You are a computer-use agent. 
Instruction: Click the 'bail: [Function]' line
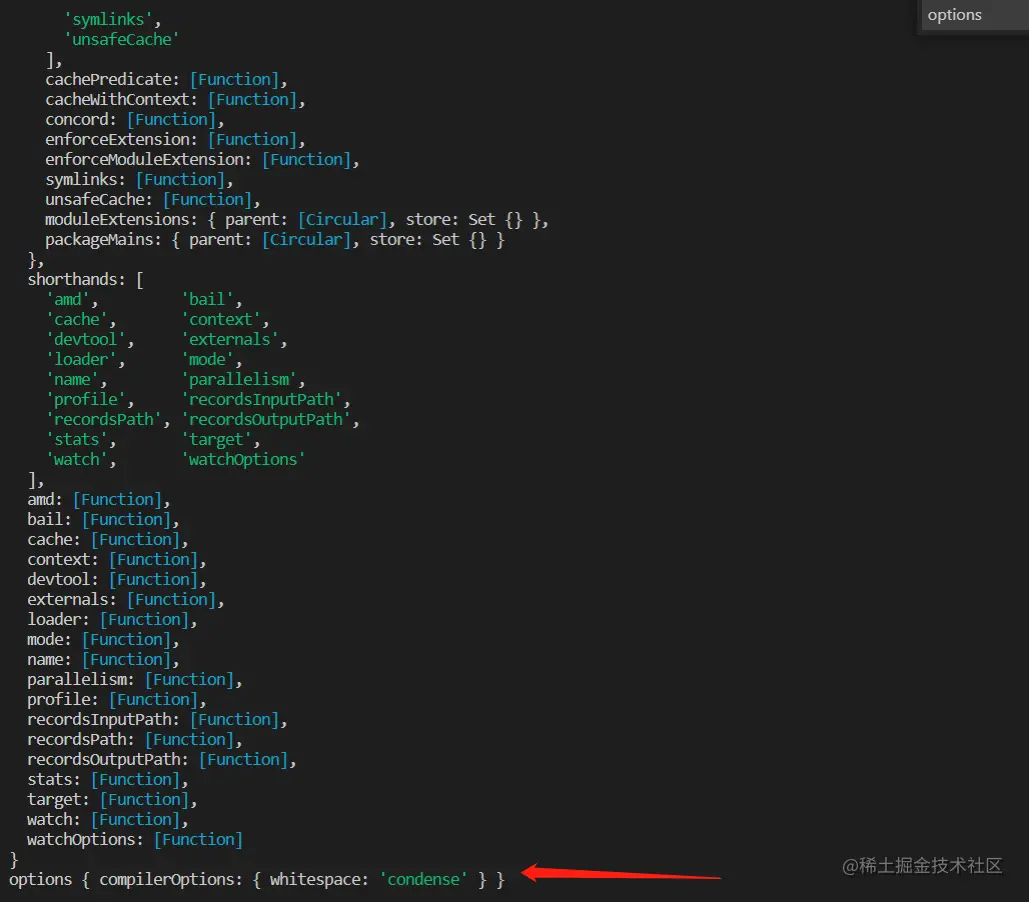(x=103, y=521)
